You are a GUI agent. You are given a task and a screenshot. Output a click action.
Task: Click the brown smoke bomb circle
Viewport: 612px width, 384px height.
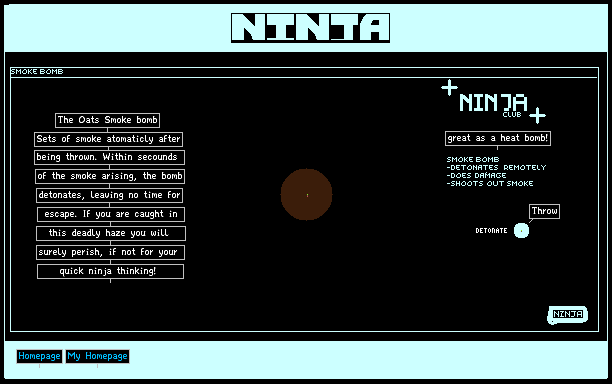(x=306, y=194)
